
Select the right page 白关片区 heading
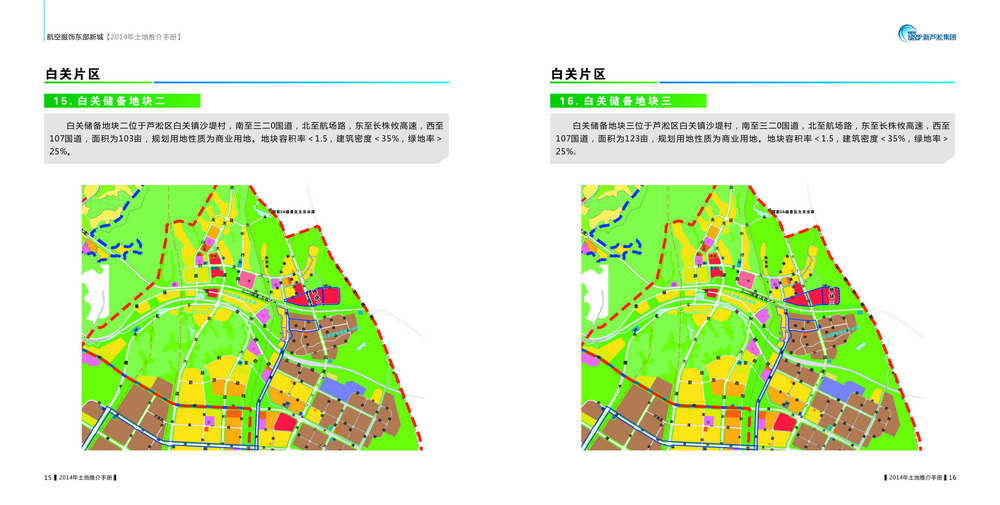[x=578, y=74]
